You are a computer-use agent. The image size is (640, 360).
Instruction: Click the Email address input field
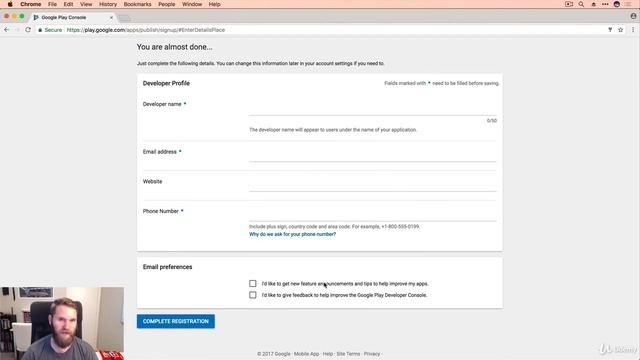(373, 156)
